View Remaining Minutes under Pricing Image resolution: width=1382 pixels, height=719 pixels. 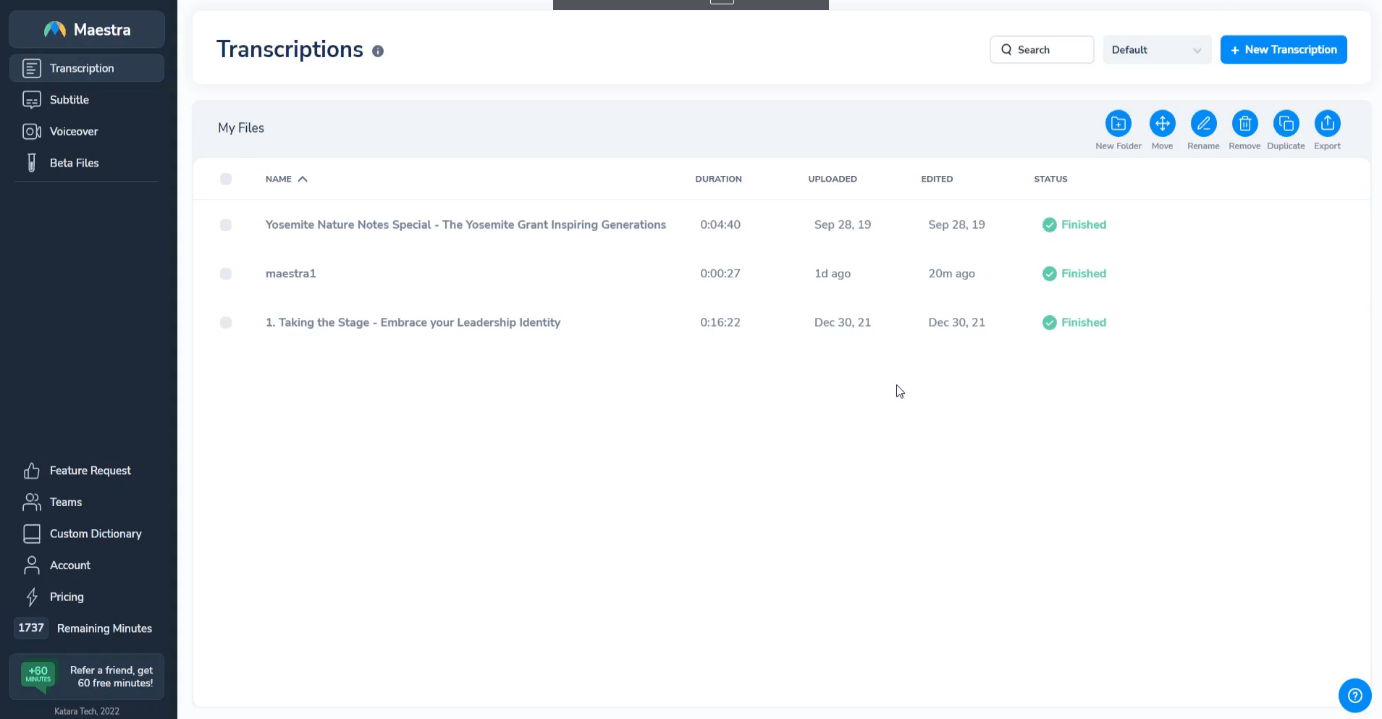[103, 628]
